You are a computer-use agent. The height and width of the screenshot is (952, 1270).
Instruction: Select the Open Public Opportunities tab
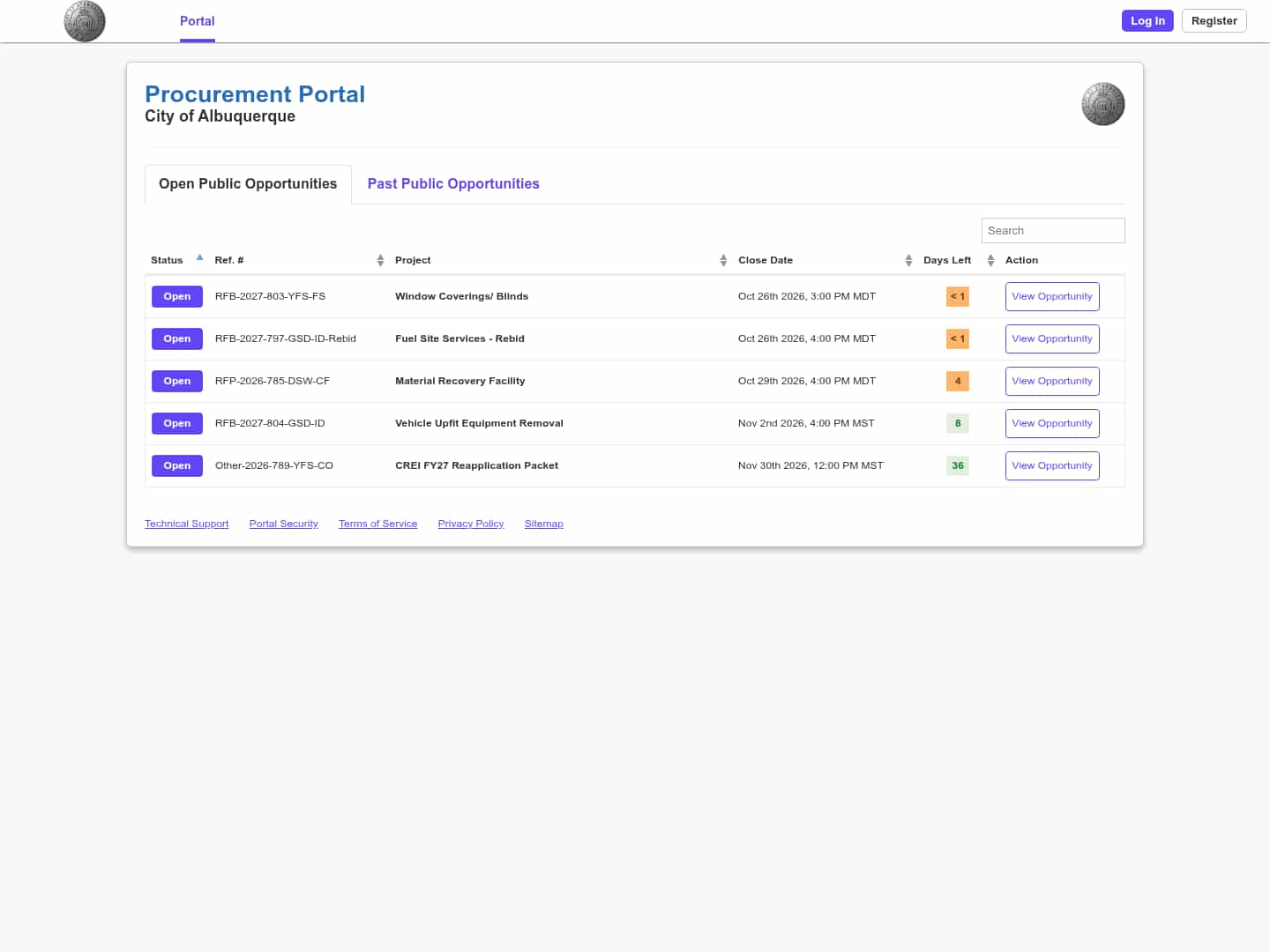coord(248,184)
